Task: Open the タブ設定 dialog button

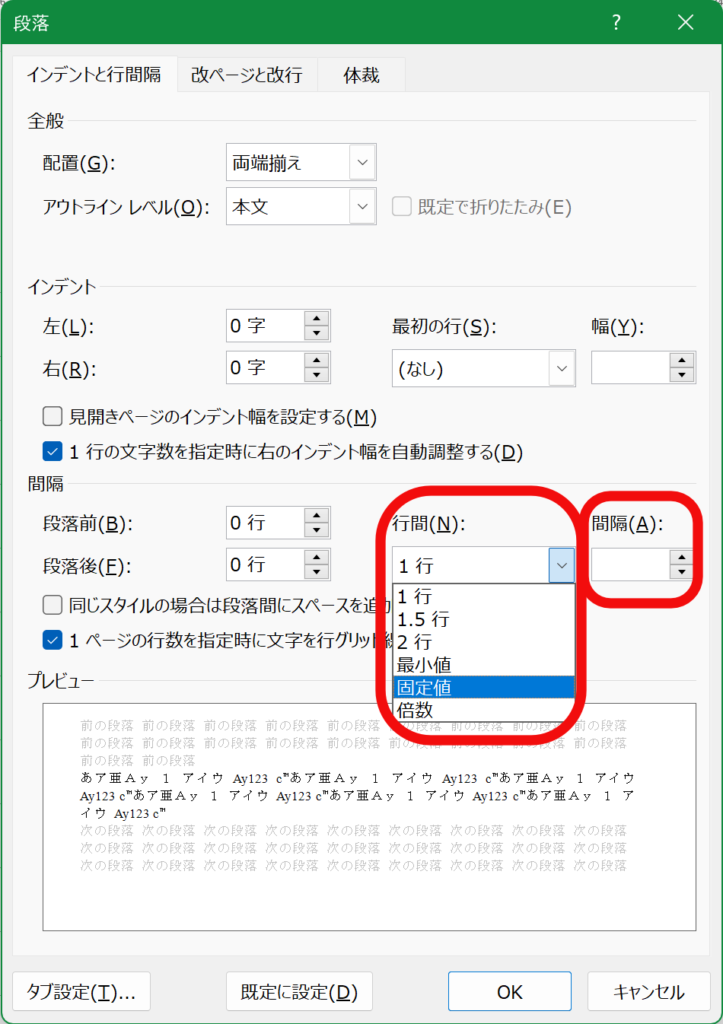Action: coord(82,992)
